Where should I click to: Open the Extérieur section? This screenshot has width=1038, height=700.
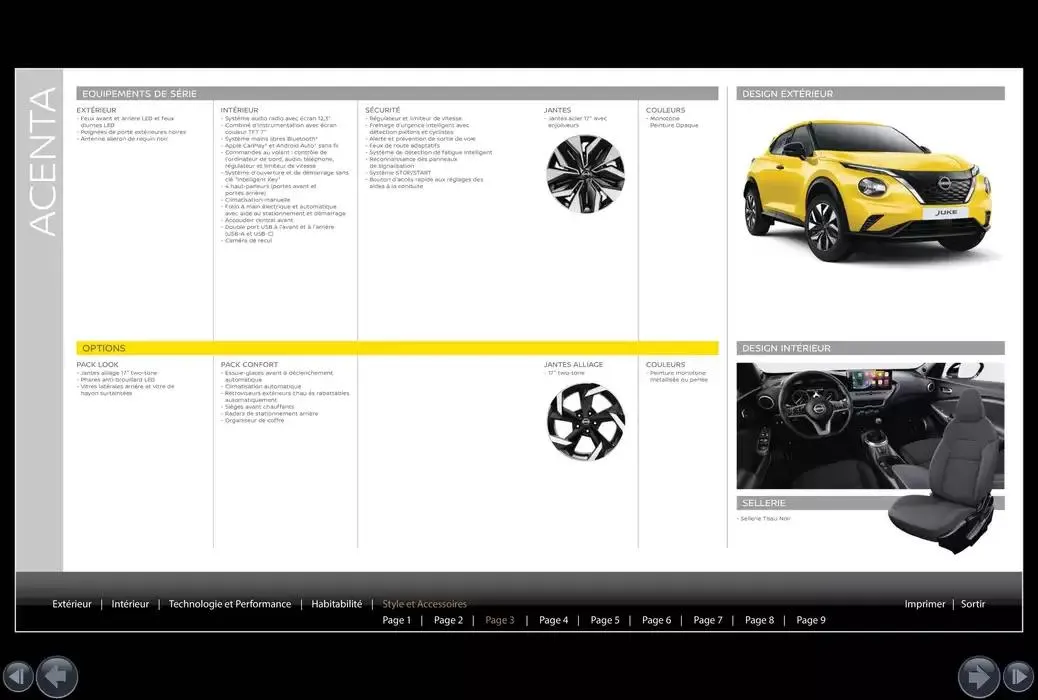tap(72, 604)
